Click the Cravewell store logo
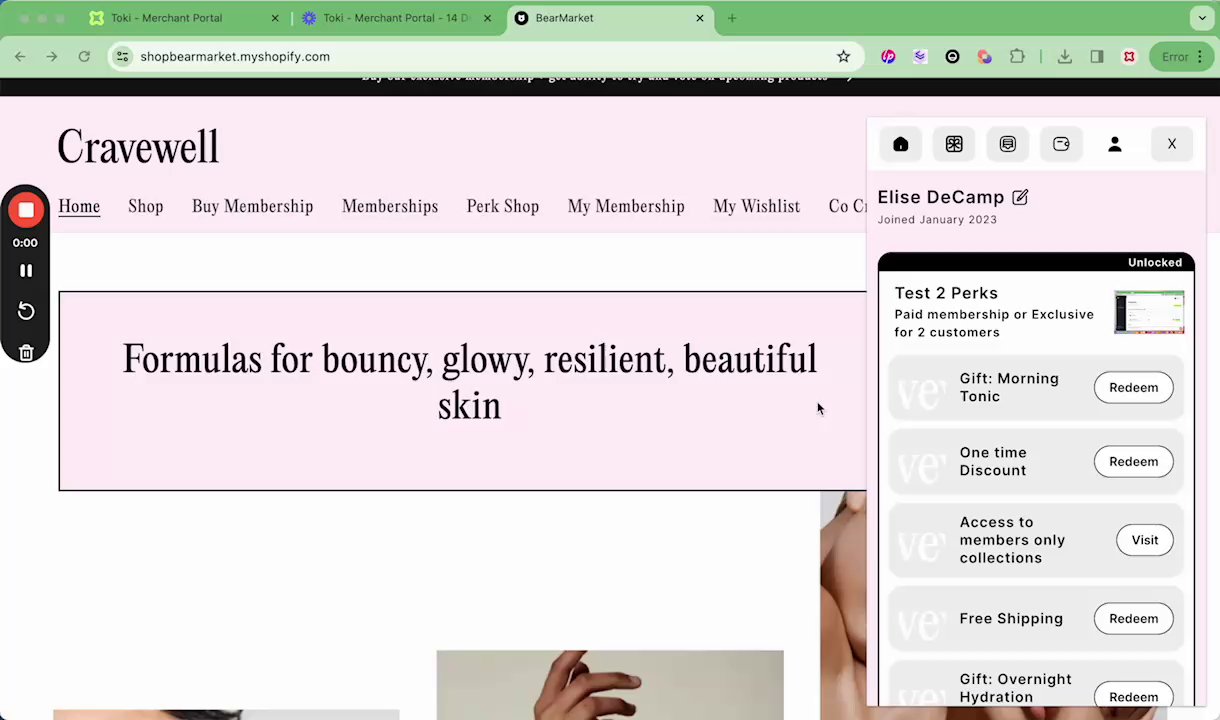 click(138, 147)
